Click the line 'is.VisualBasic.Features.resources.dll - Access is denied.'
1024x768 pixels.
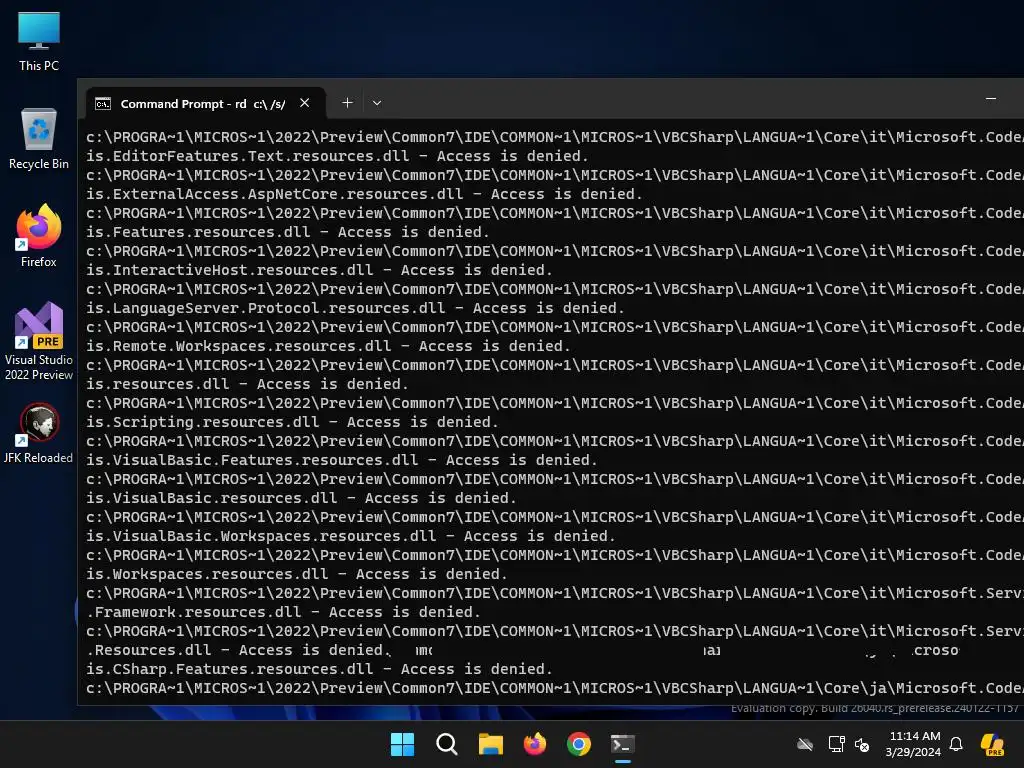pyautogui.click(x=342, y=460)
